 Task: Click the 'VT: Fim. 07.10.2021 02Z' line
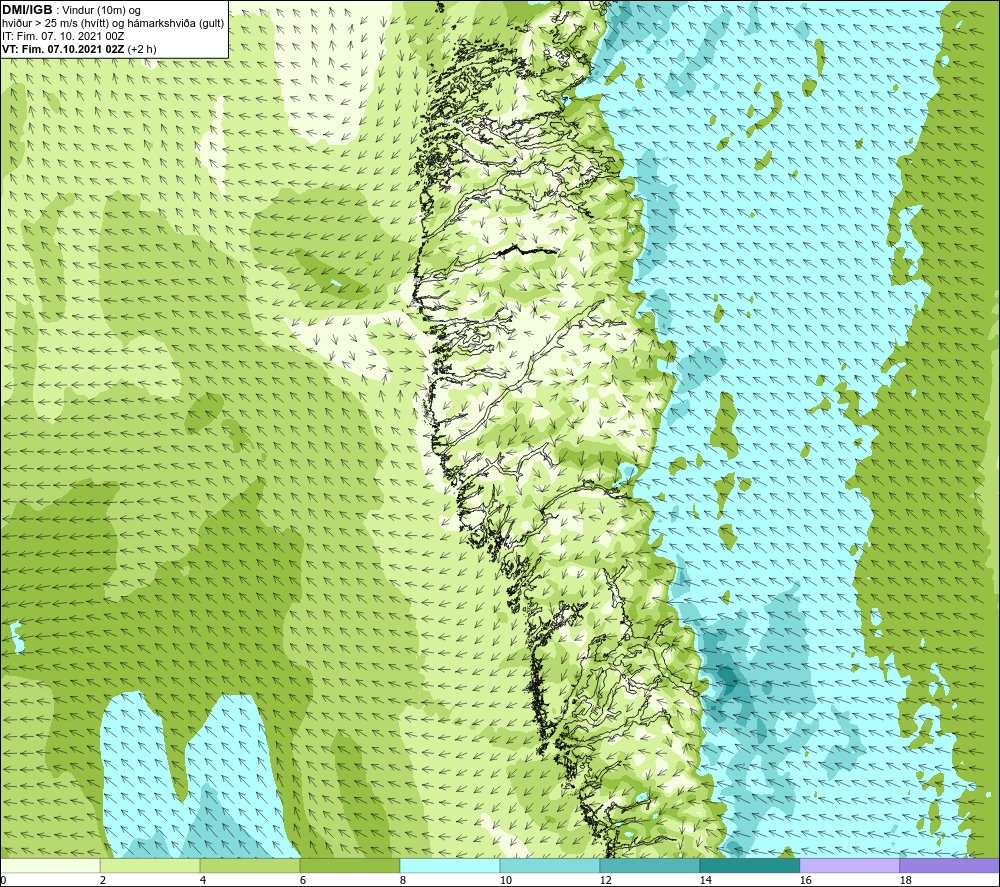click(64, 48)
